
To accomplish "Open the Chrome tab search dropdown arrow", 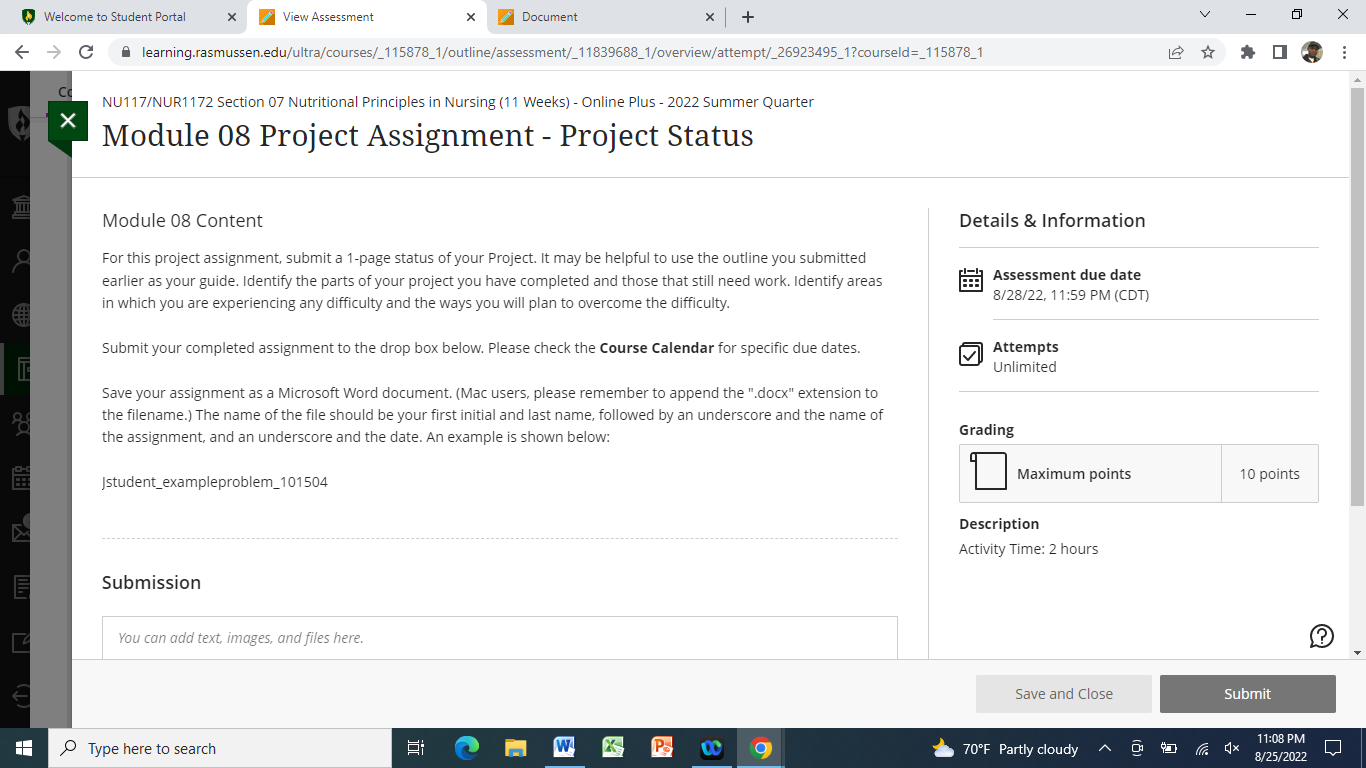I will click(1204, 15).
